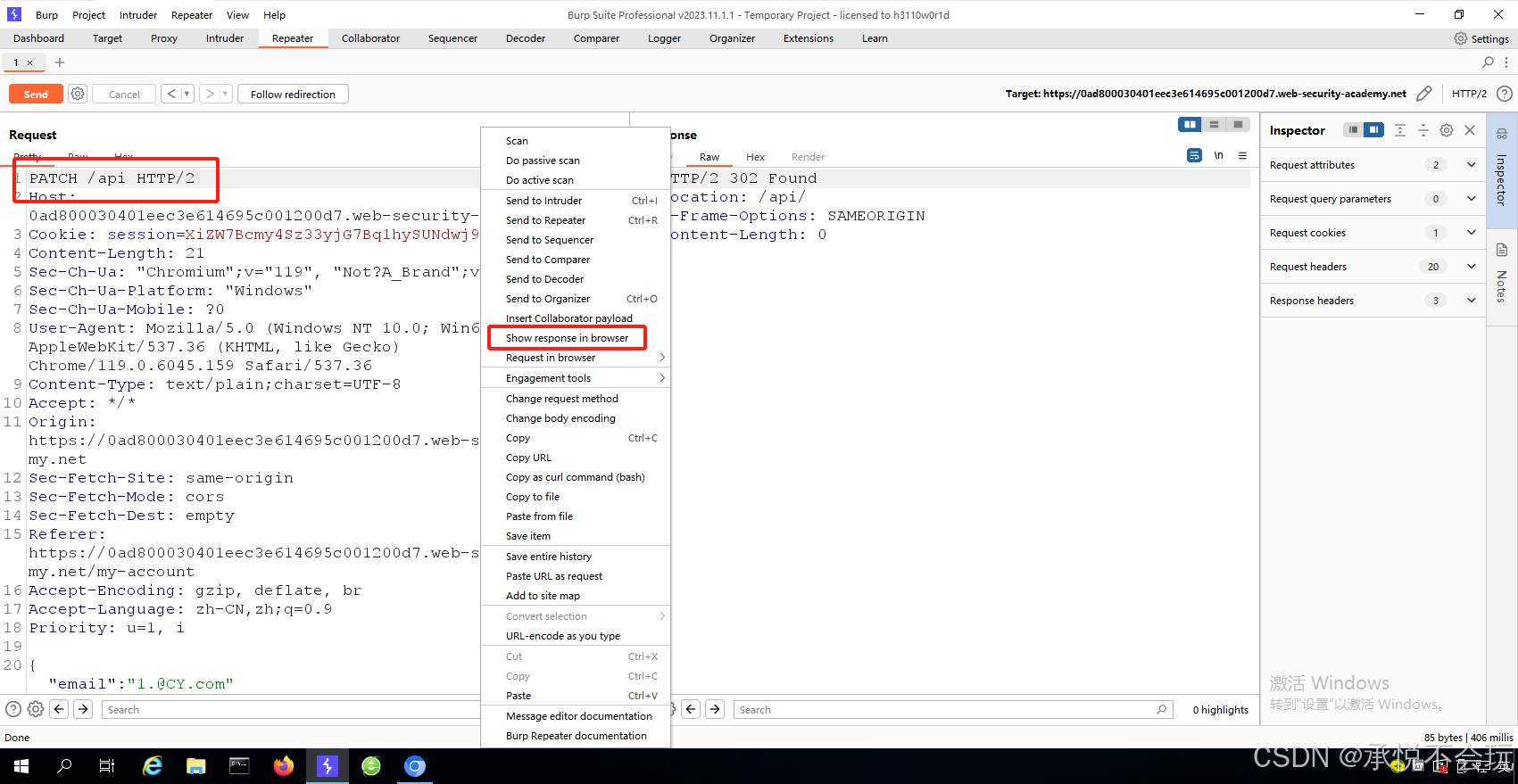Viewport: 1518px width, 784px height.
Task: Open the Intruder menu in menu bar
Action: click(x=138, y=15)
